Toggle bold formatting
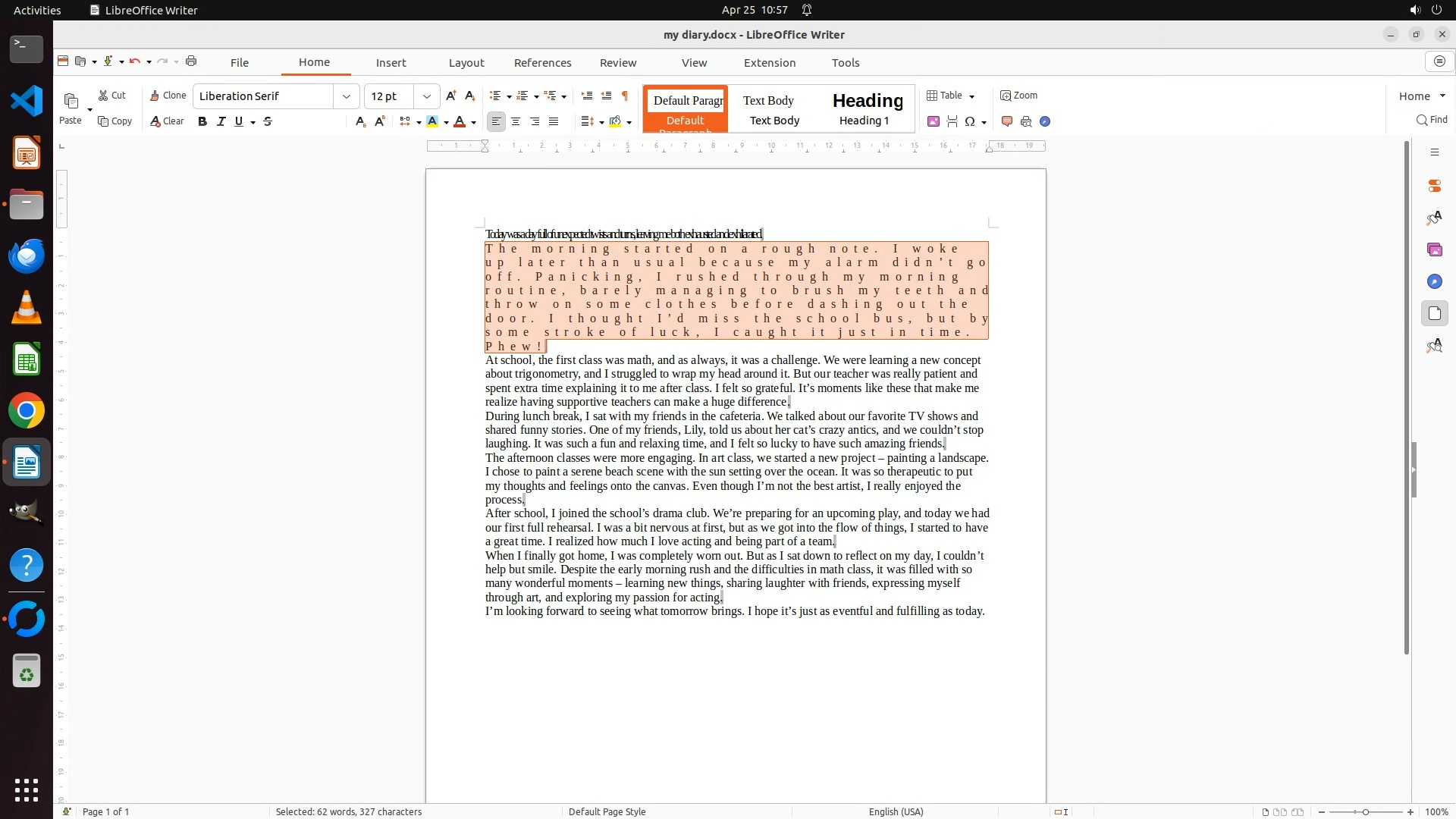The image size is (1456, 819). (202, 121)
